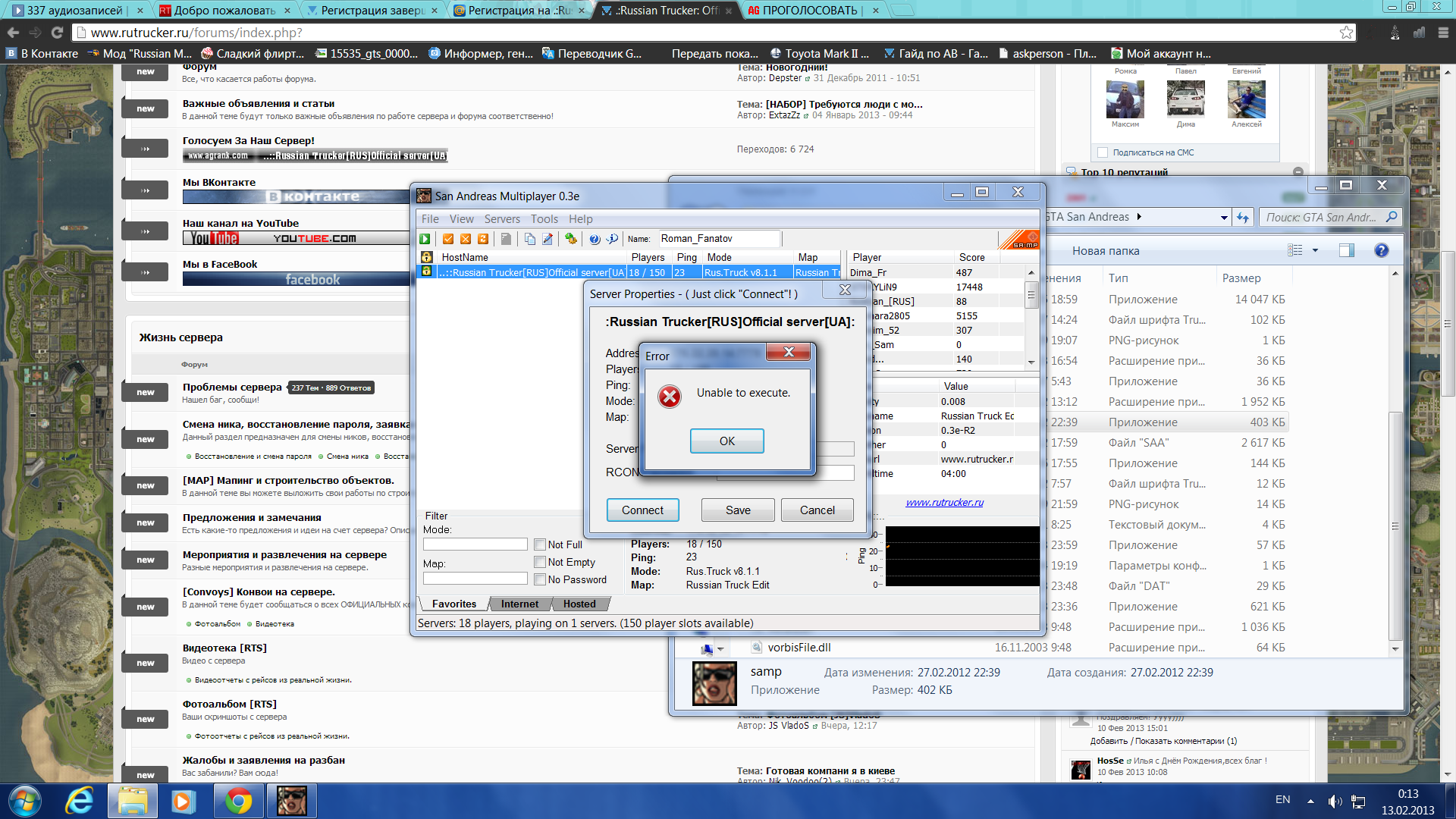
Task: Select the vorbisFile.dll file in Explorer
Action: (x=799, y=648)
